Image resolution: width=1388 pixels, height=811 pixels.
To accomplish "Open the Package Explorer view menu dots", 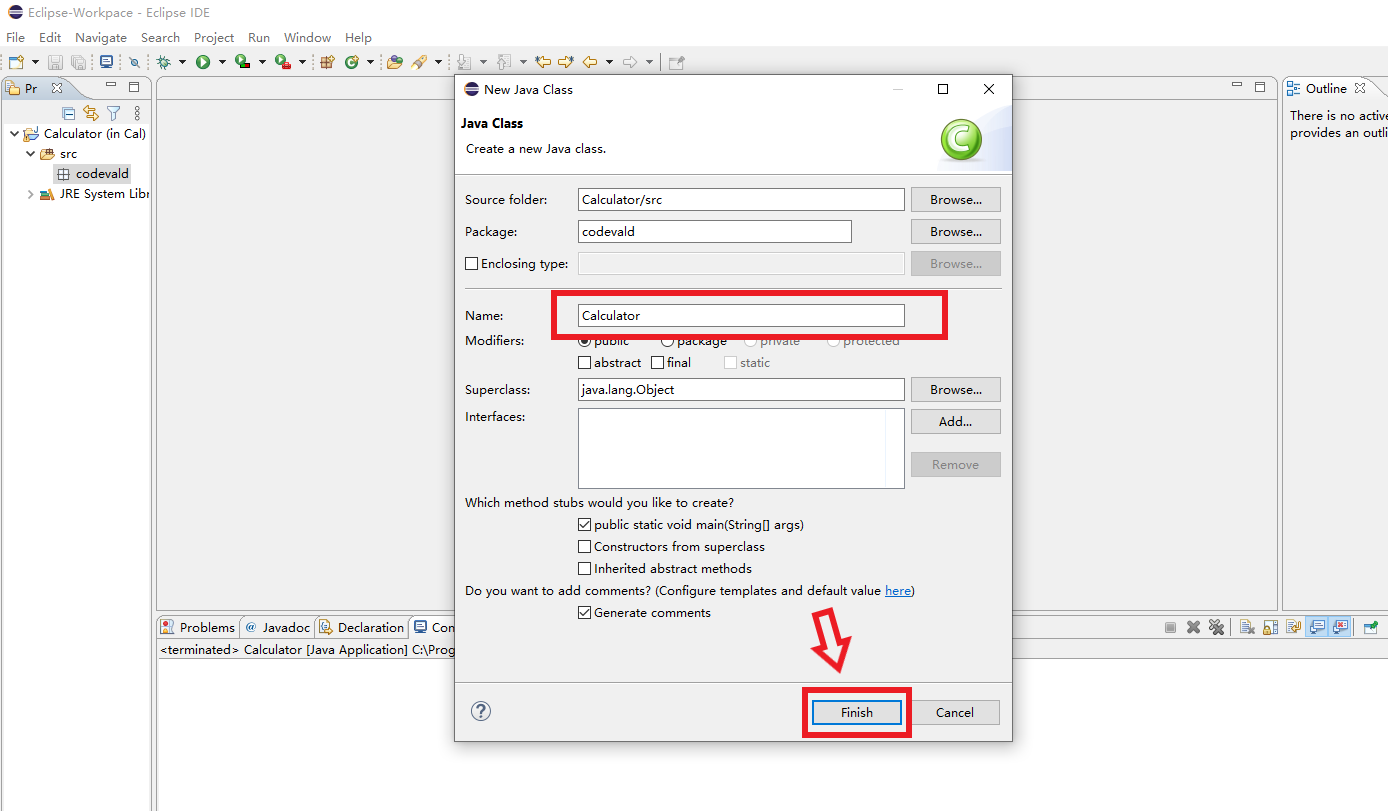I will tap(137, 113).
